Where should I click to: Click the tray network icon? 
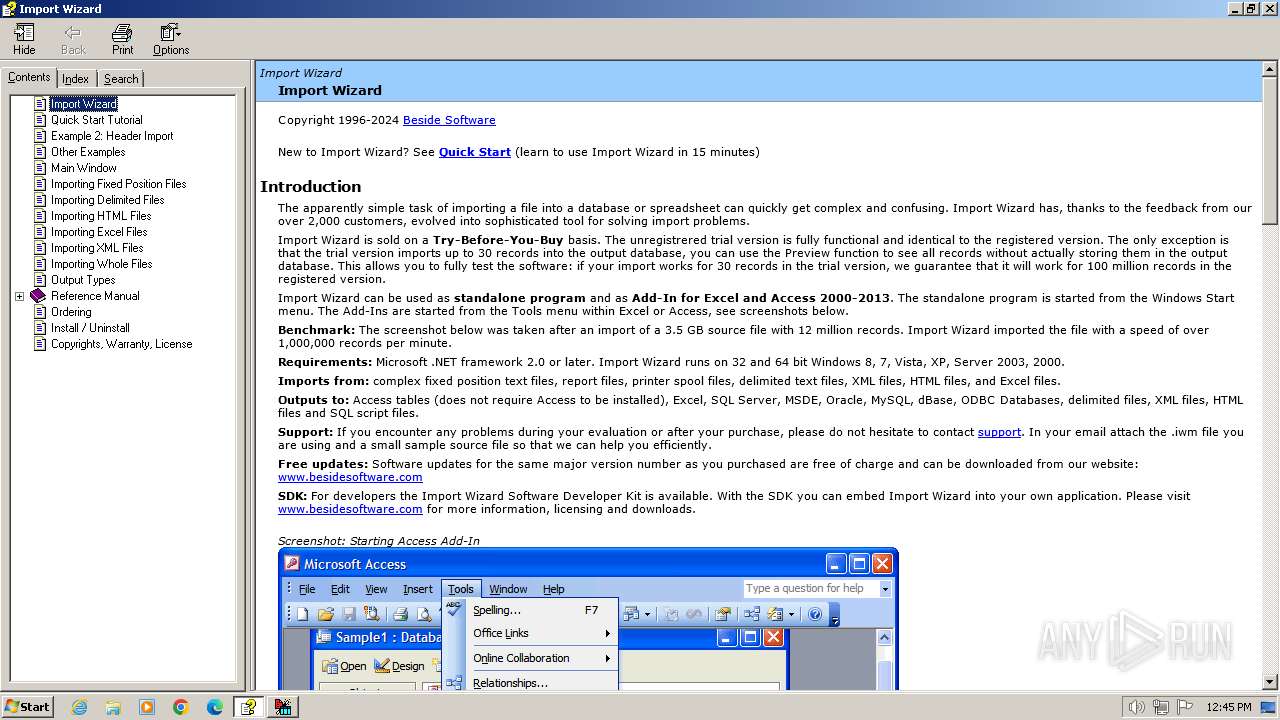coord(1160,707)
